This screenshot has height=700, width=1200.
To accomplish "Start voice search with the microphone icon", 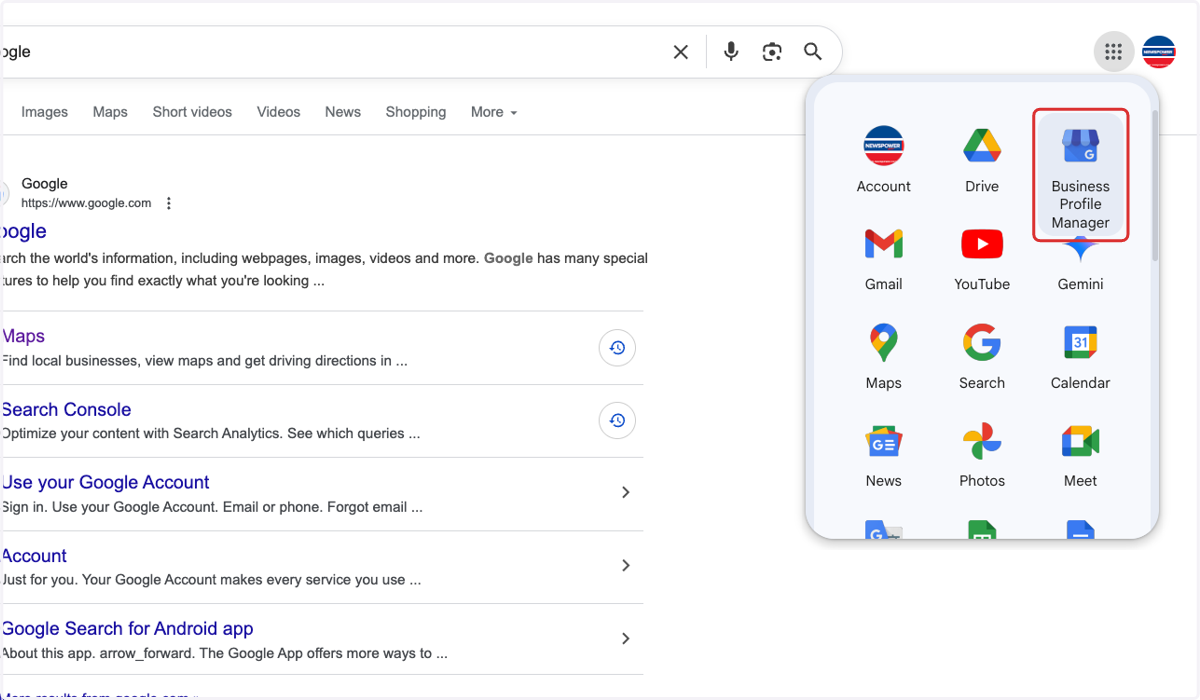I will coord(731,52).
